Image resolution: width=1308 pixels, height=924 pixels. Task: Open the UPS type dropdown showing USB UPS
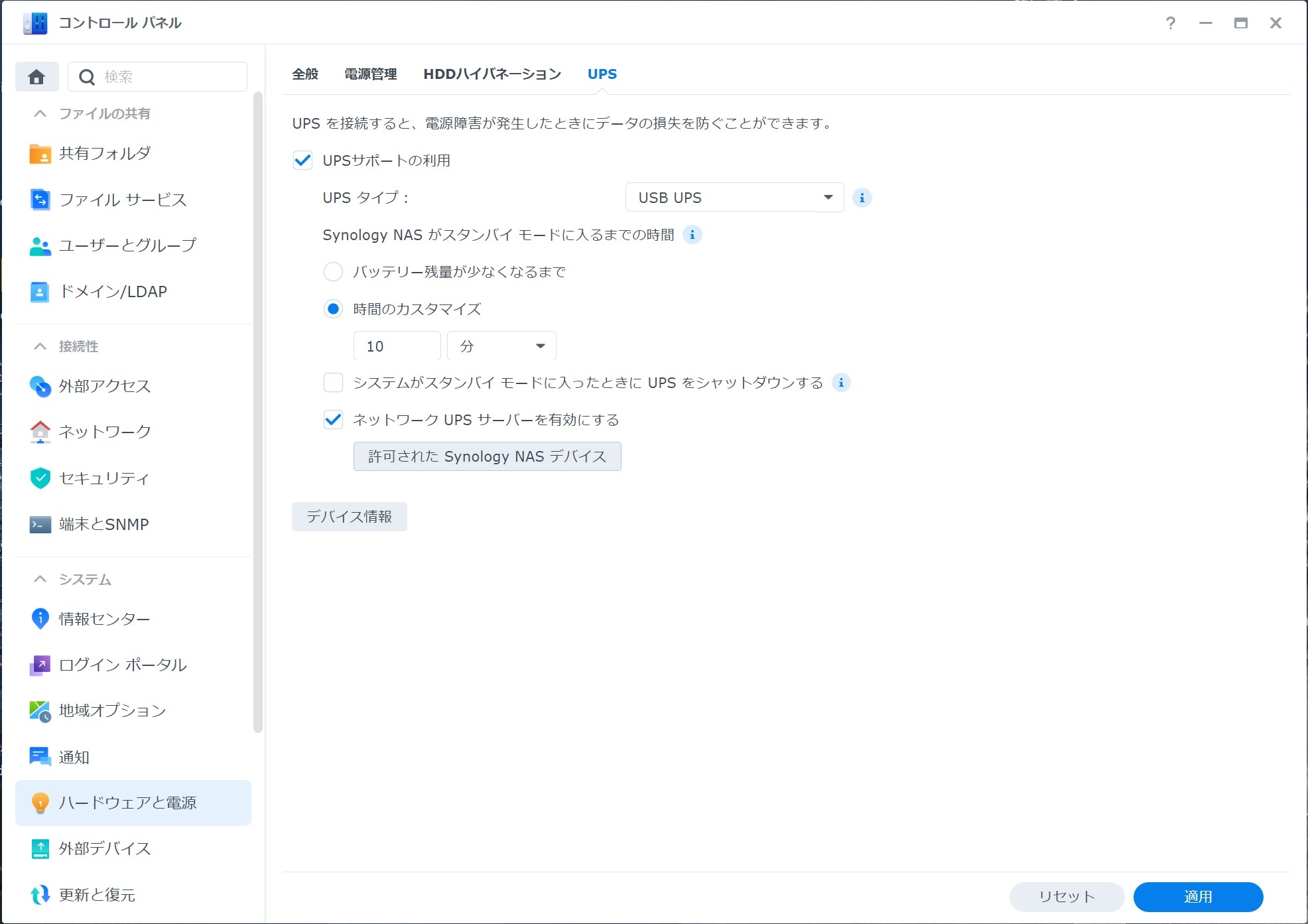[x=734, y=198]
